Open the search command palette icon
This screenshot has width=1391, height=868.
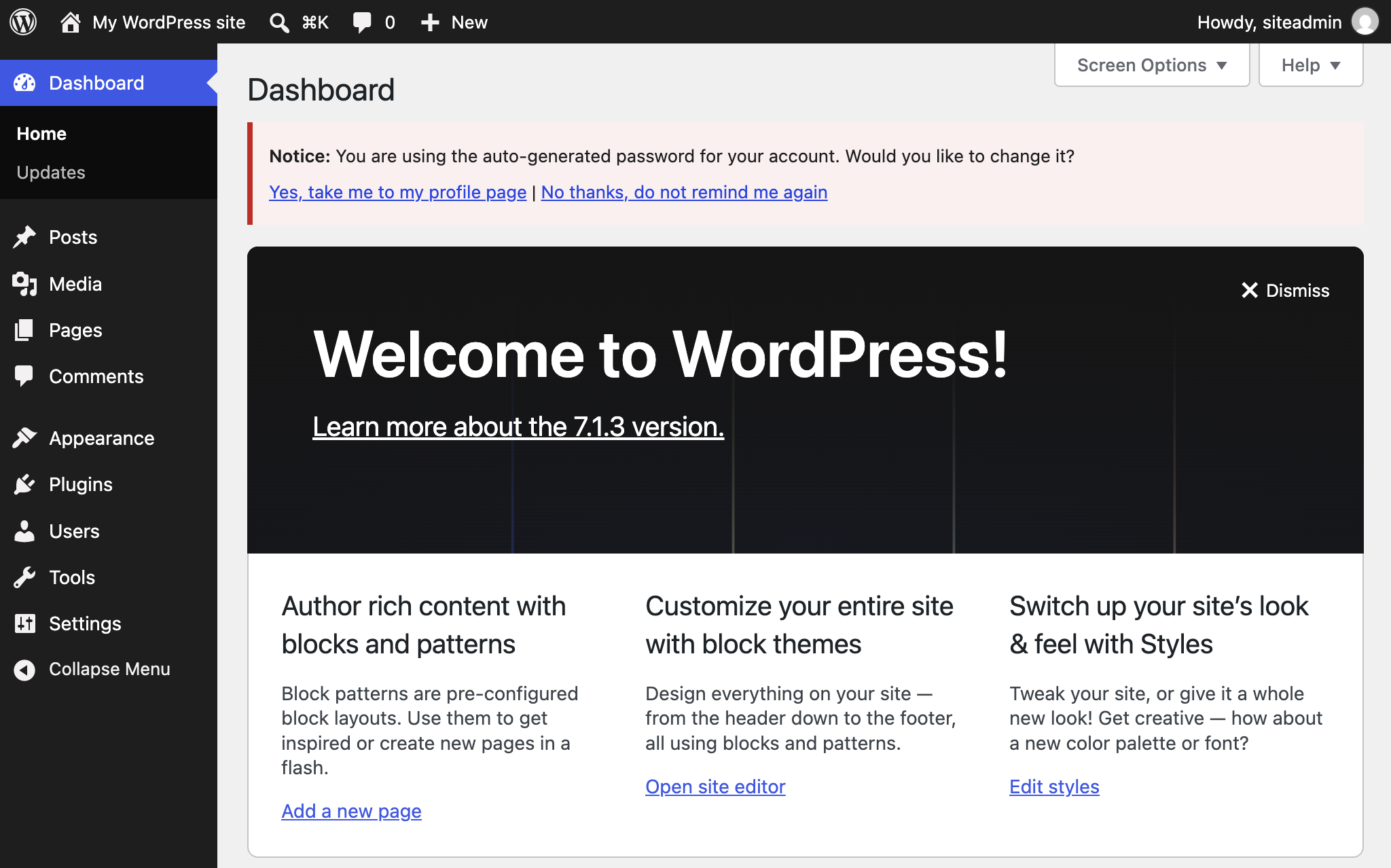point(279,22)
